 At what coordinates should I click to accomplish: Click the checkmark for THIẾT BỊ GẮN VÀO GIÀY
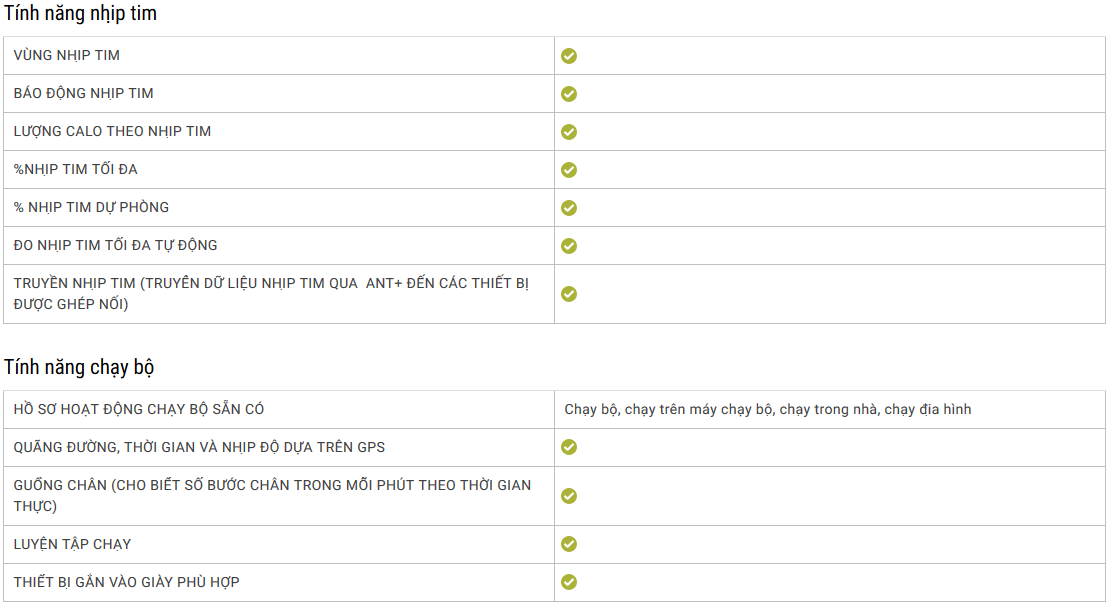pyautogui.click(x=568, y=582)
